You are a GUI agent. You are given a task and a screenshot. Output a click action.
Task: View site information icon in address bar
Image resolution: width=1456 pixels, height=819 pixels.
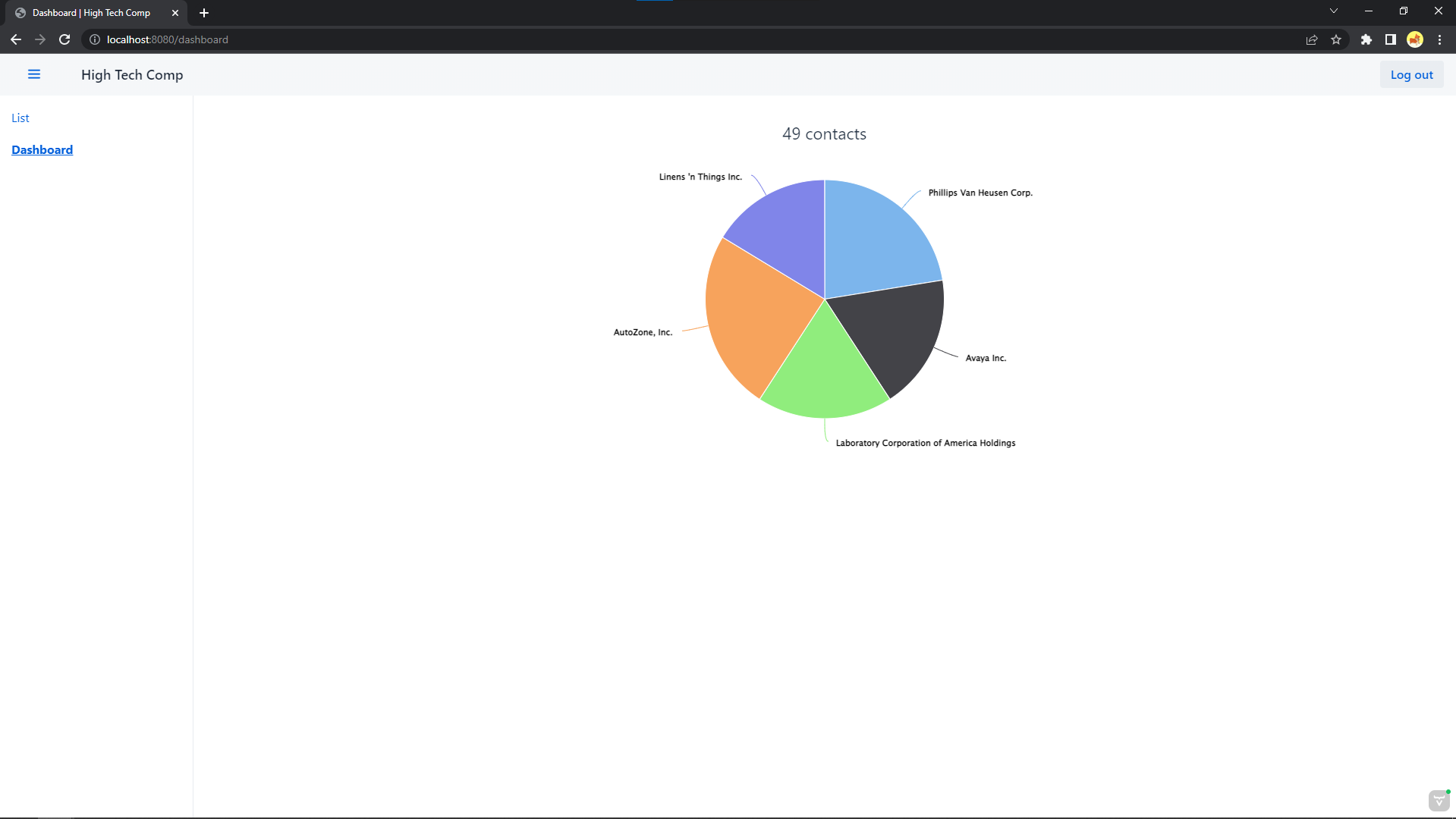click(x=95, y=39)
